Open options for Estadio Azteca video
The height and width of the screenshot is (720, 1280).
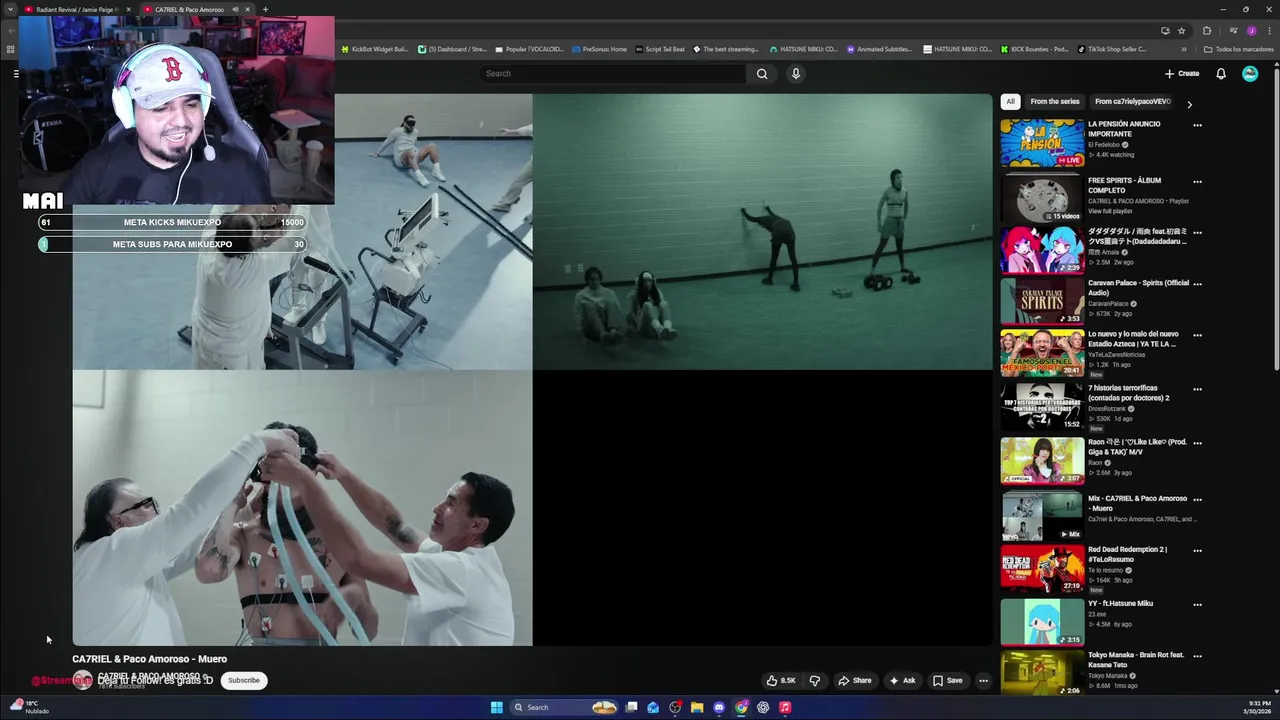coord(1197,335)
